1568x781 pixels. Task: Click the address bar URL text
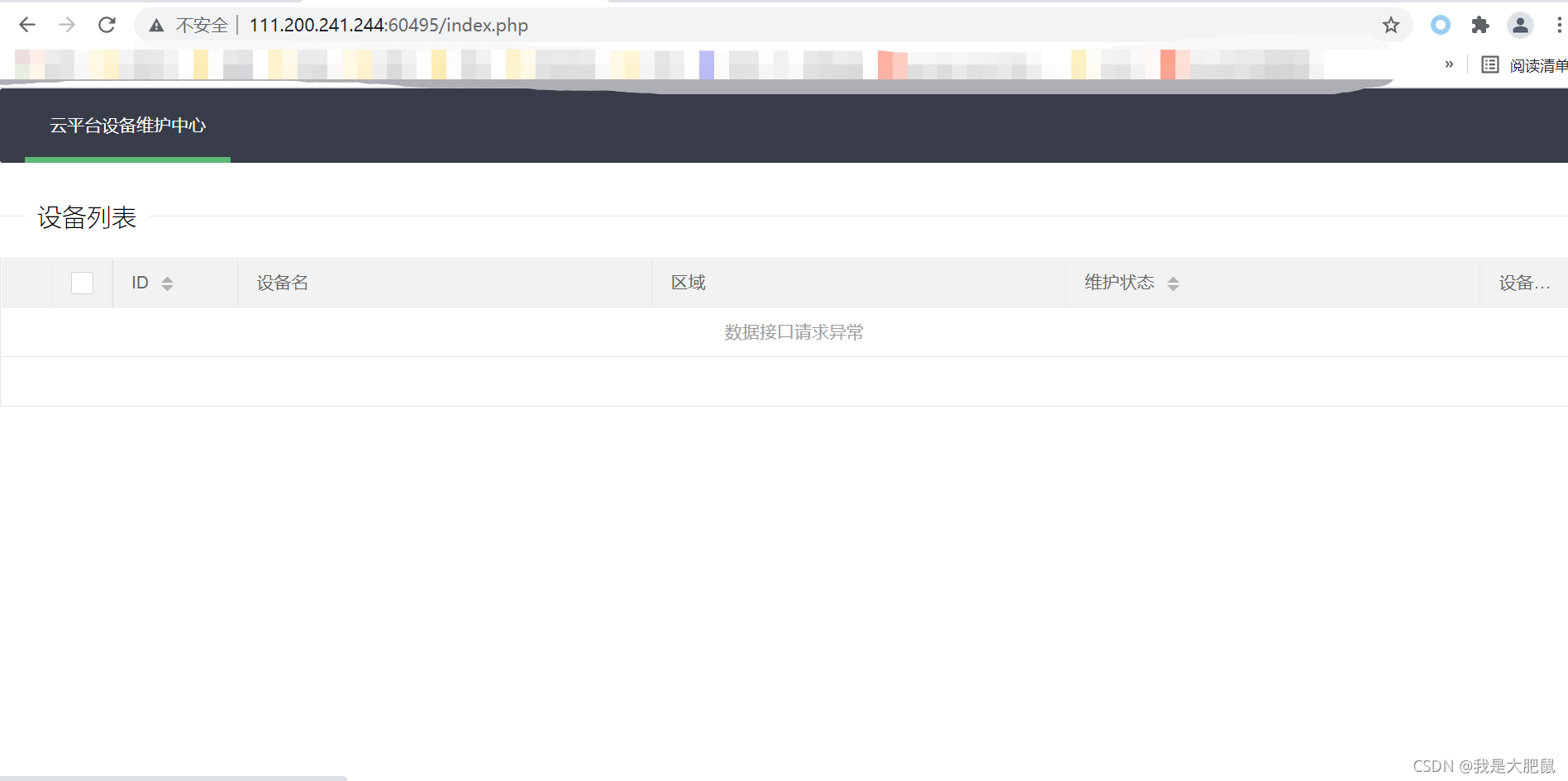coord(388,26)
